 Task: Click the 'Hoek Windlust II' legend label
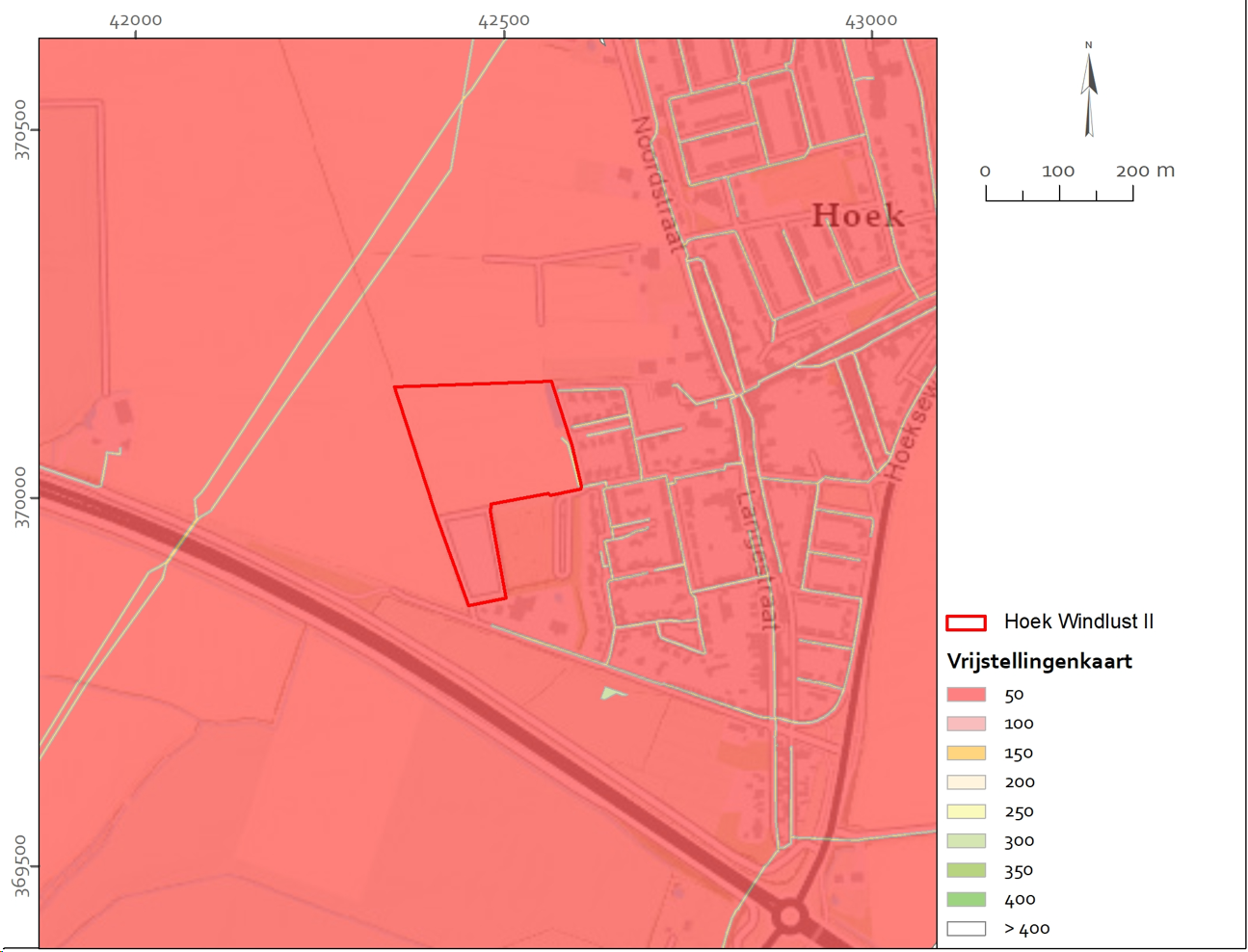(1078, 621)
